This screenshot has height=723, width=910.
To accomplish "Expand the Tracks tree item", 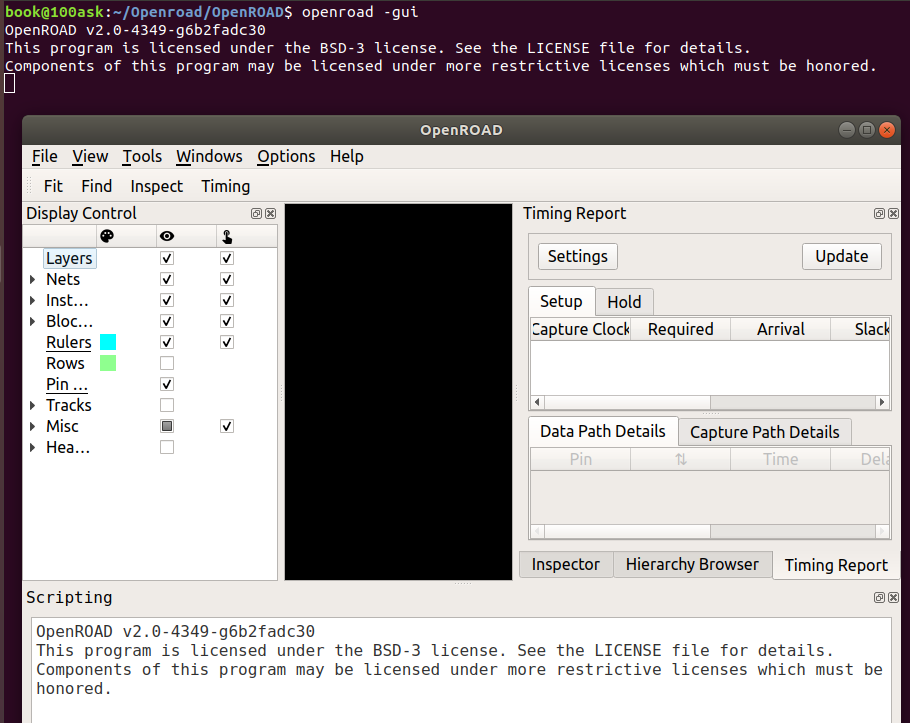I will (x=32, y=405).
